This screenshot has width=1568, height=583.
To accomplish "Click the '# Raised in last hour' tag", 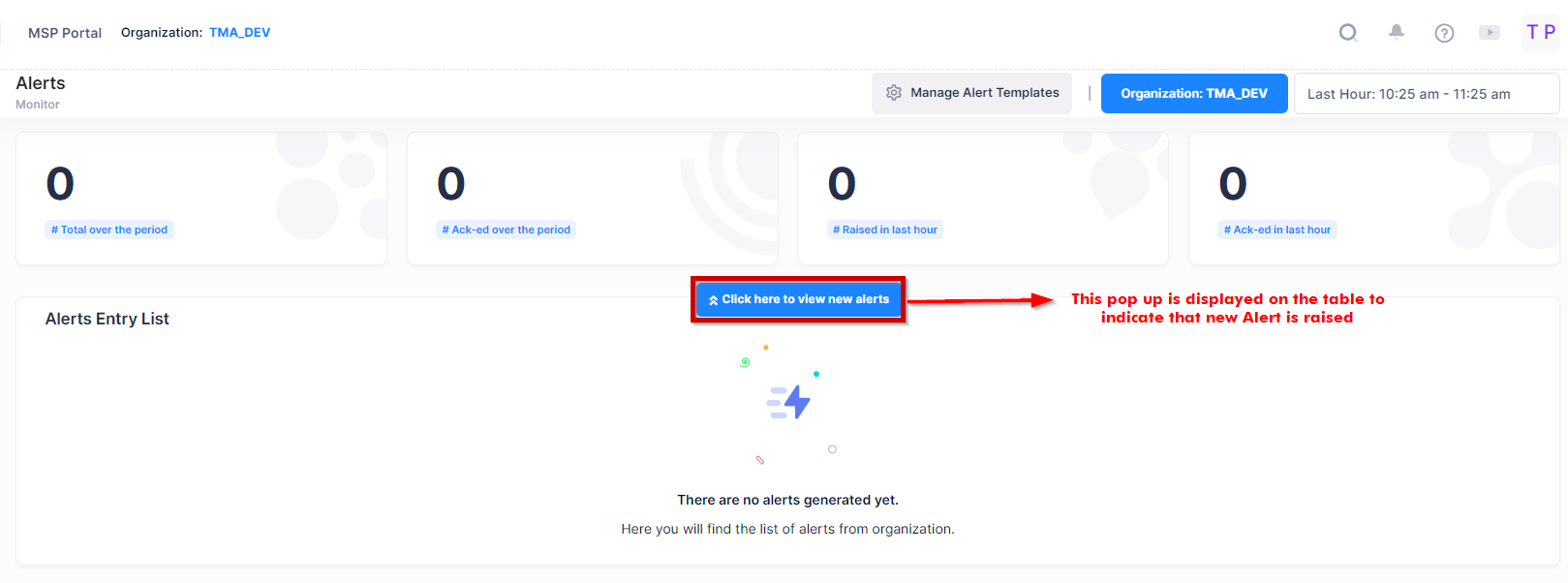I will tap(885, 230).
